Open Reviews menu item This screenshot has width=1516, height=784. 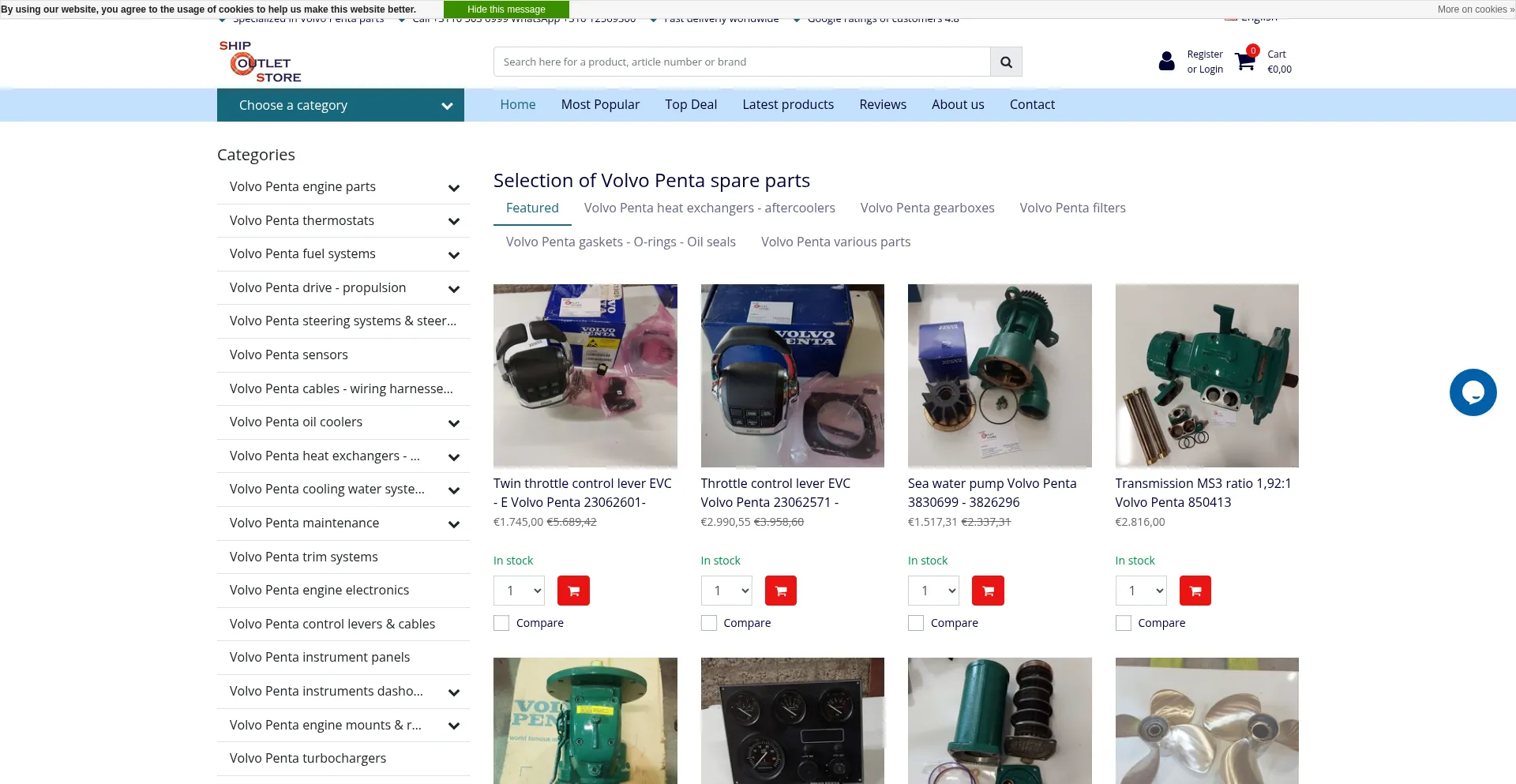click(883, 104)
